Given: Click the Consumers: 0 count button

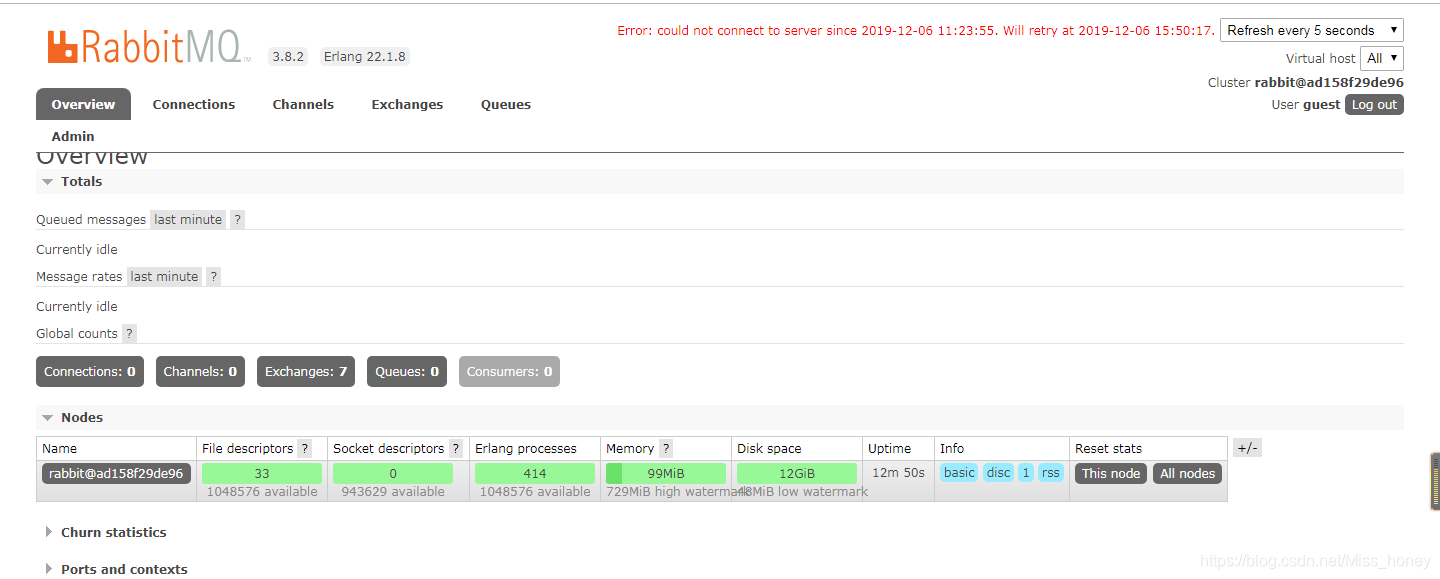Looking at the screenshot, I should [x=509, y=371].
